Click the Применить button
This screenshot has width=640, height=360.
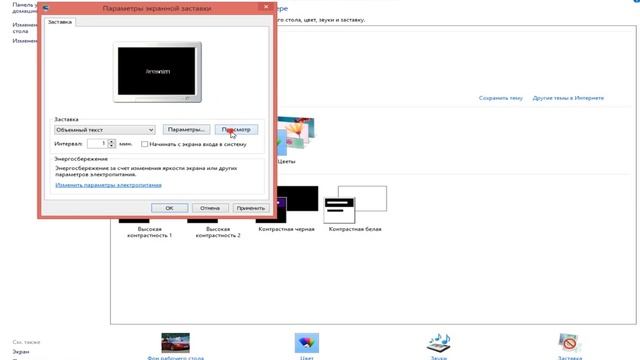[251, 208]
